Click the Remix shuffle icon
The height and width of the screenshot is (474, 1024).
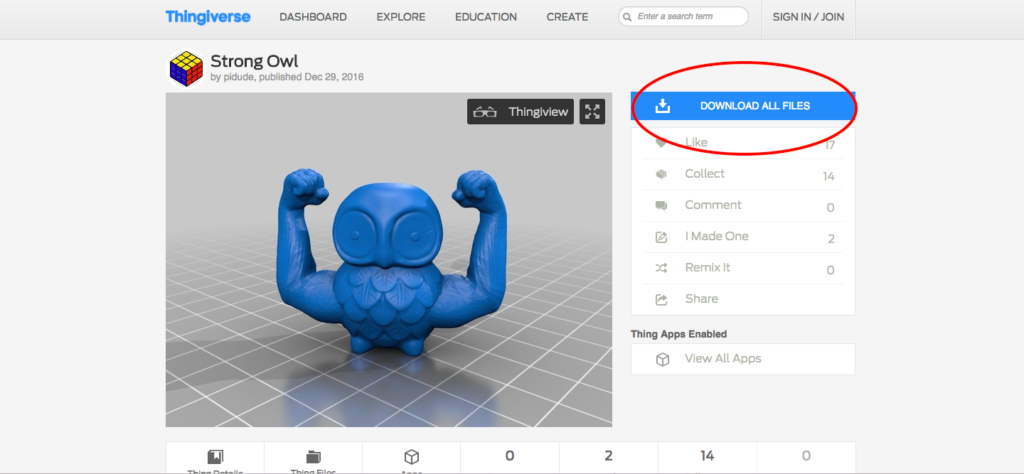pos(661,268)
